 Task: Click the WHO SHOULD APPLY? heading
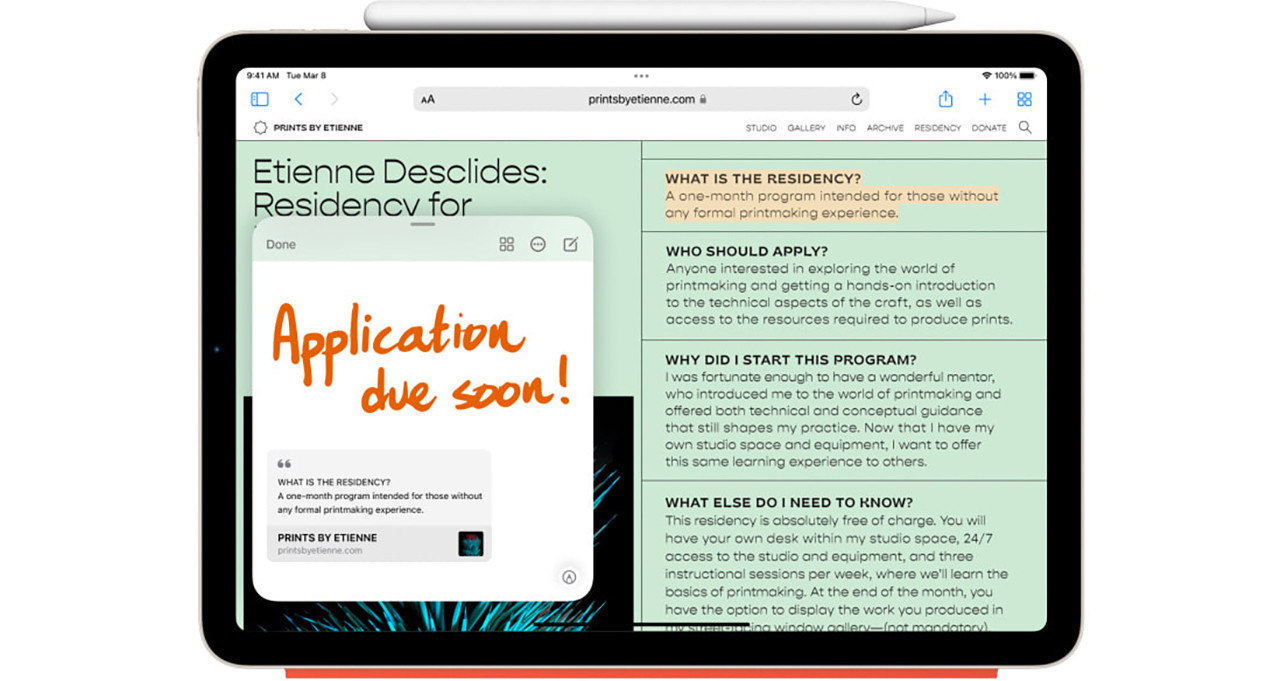[746, 251]
